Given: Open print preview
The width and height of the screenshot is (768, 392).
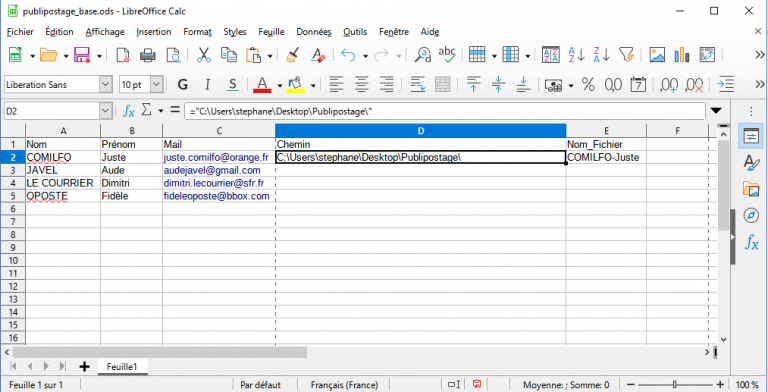Looking at the screenshot, I should pos(173,55).
